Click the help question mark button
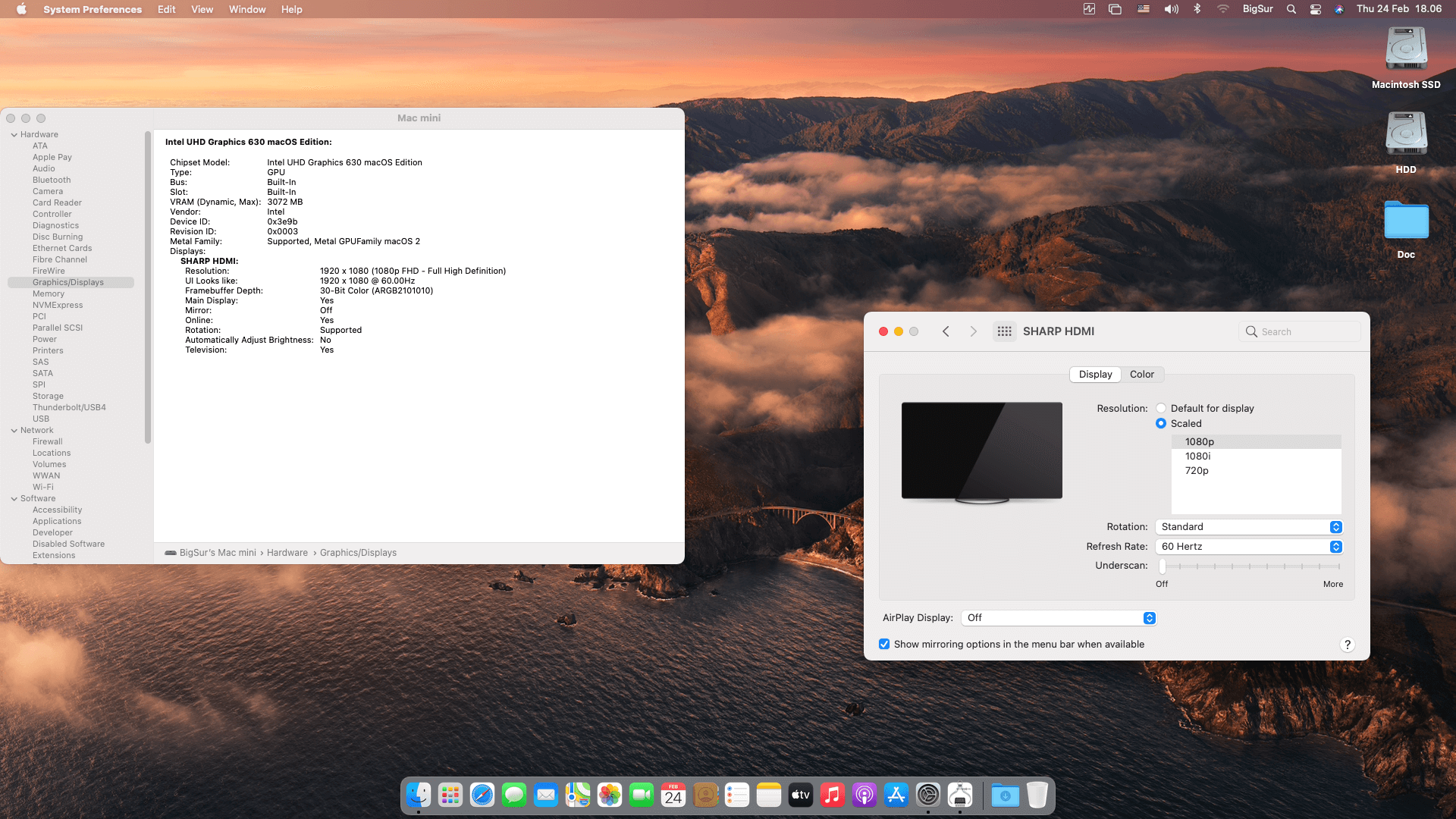This screenshot has height=819, width=1456. (x=1347, y=645)
